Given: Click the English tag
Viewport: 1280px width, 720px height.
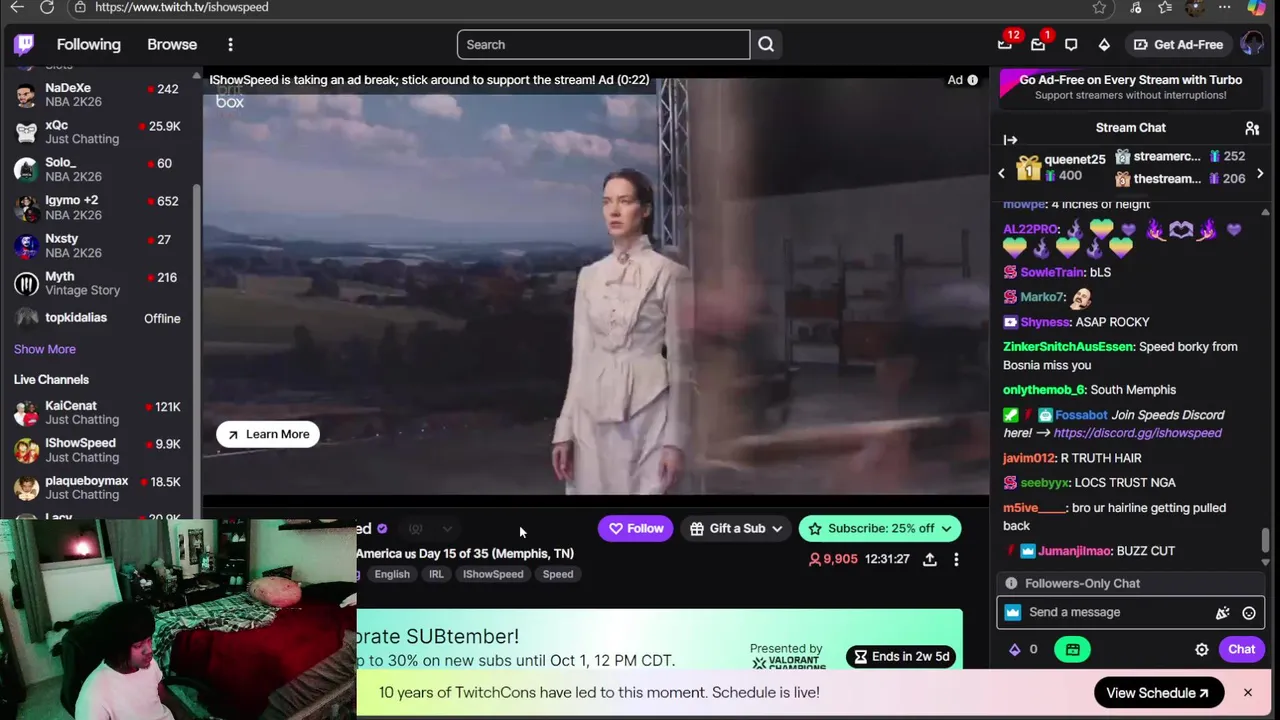Looking at the screenshot, I should pyautogui.click(x=392, y=574).
